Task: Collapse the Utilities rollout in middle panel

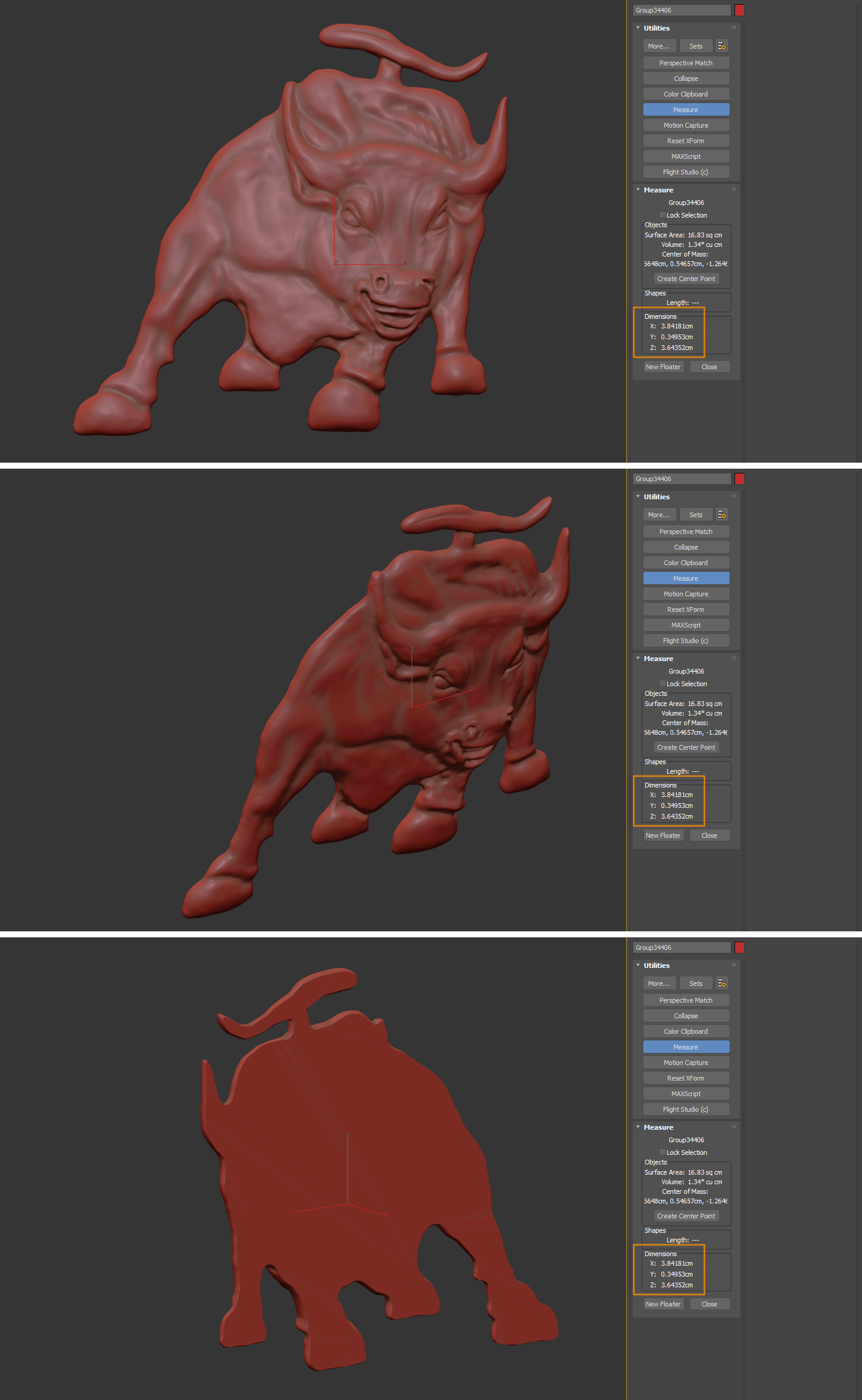Action: point(638,497)
